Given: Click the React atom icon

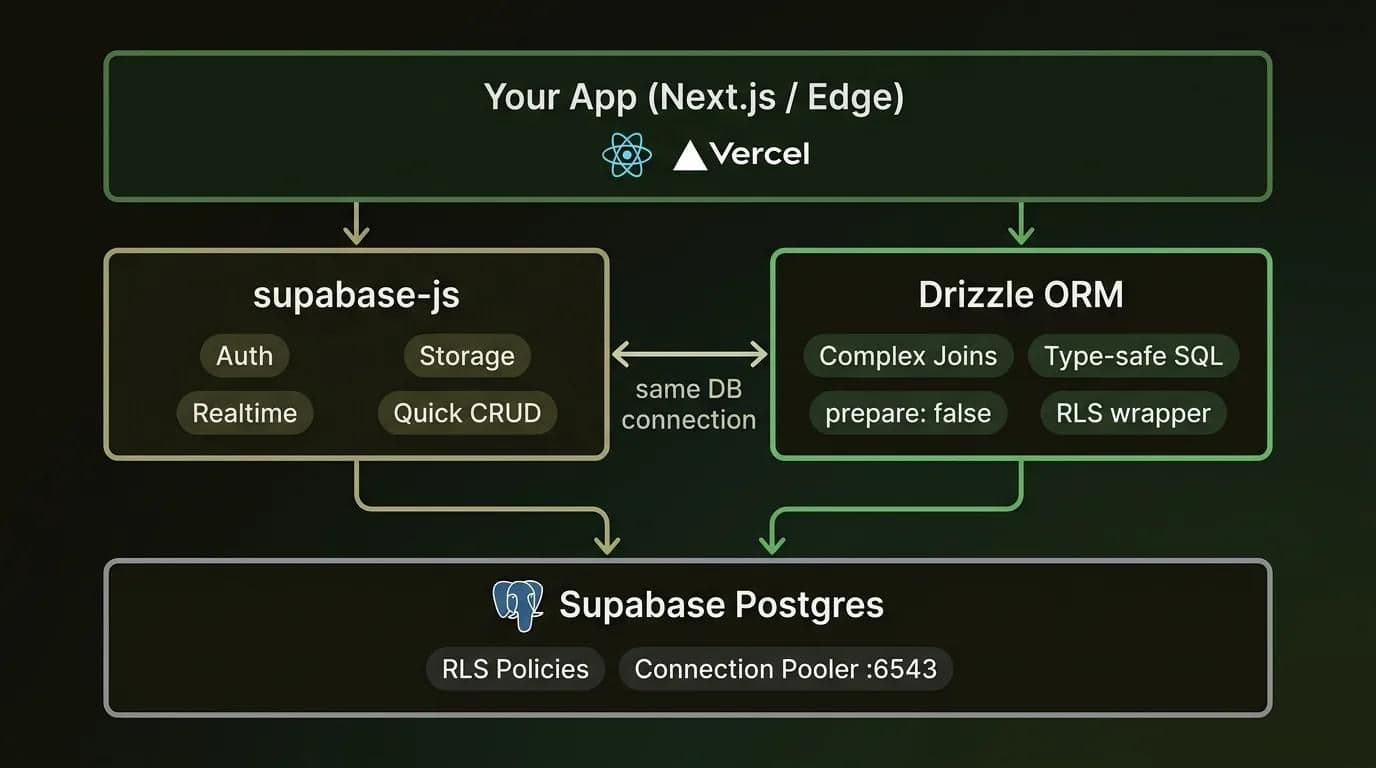Looking at the screenshot, I should 627,155.
